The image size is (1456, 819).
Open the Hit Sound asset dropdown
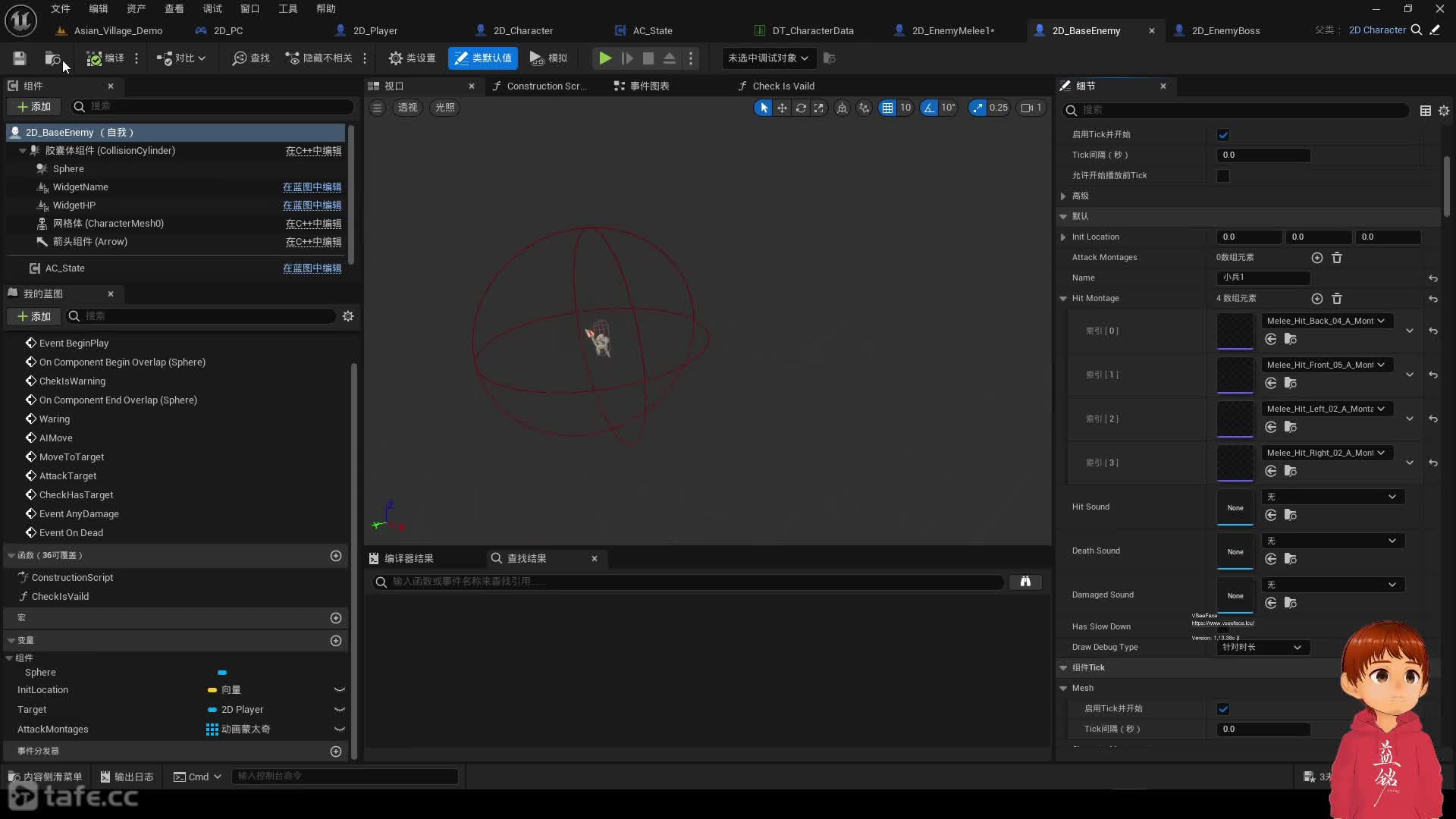(x=1332, y=497)
